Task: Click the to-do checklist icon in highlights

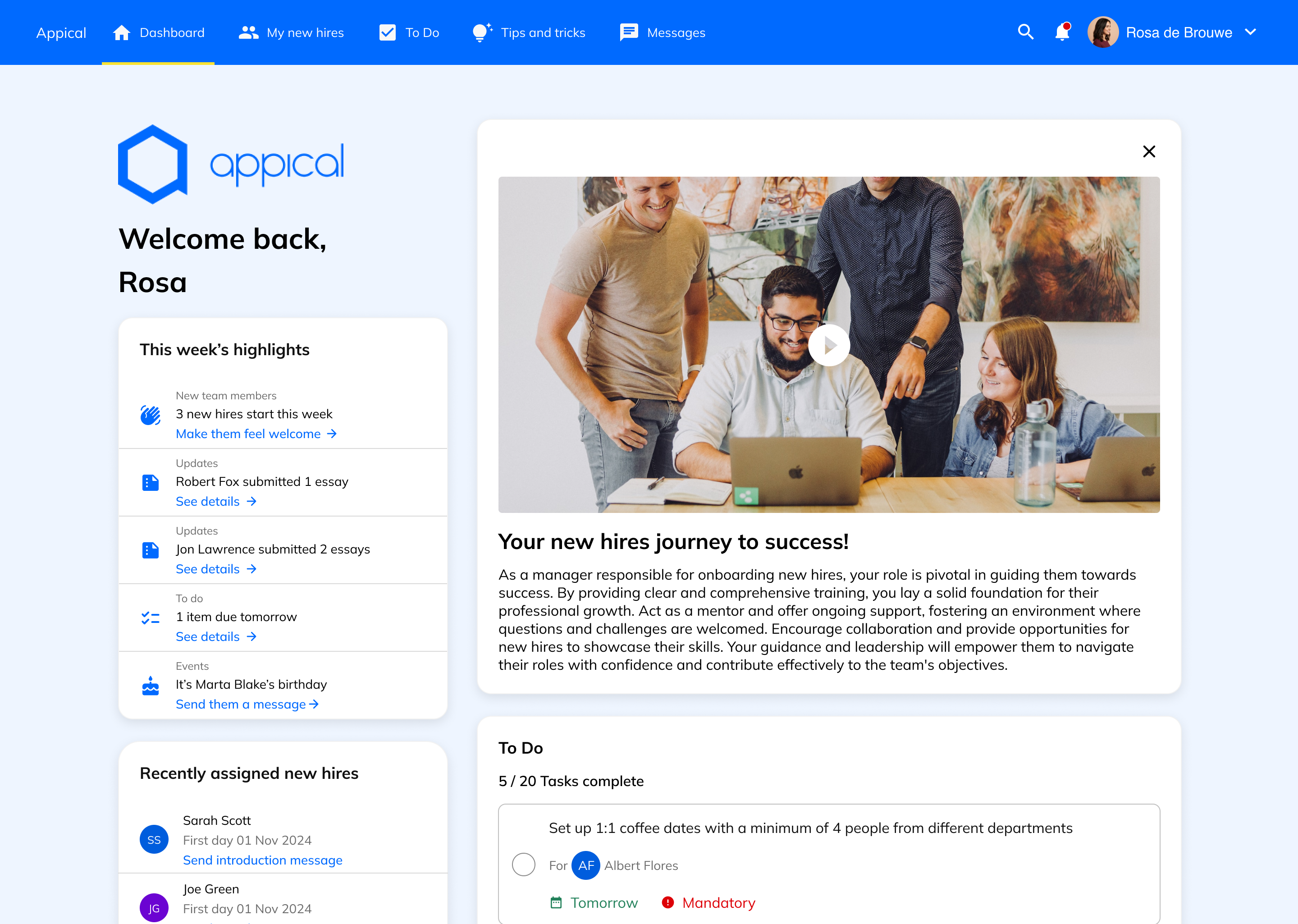Action: 150,618
